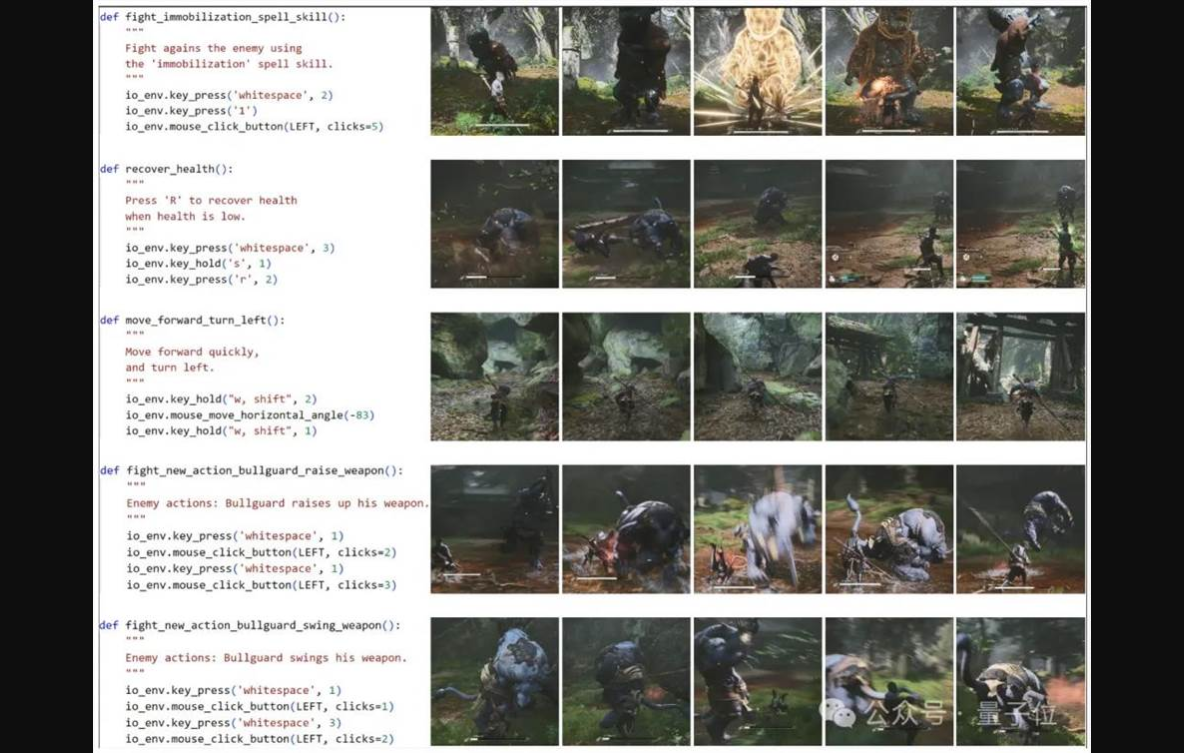Click the mouse_click_button(LEFT, clicks=3) line
The image size is (1184, 753).
261,585
